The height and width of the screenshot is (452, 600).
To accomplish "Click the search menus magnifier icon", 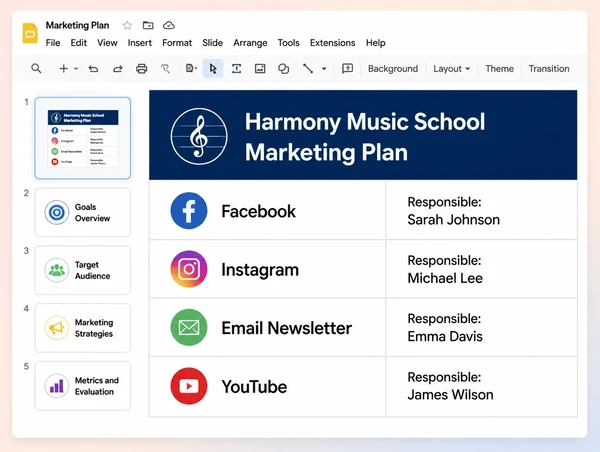I will click(x=36, y=69).
